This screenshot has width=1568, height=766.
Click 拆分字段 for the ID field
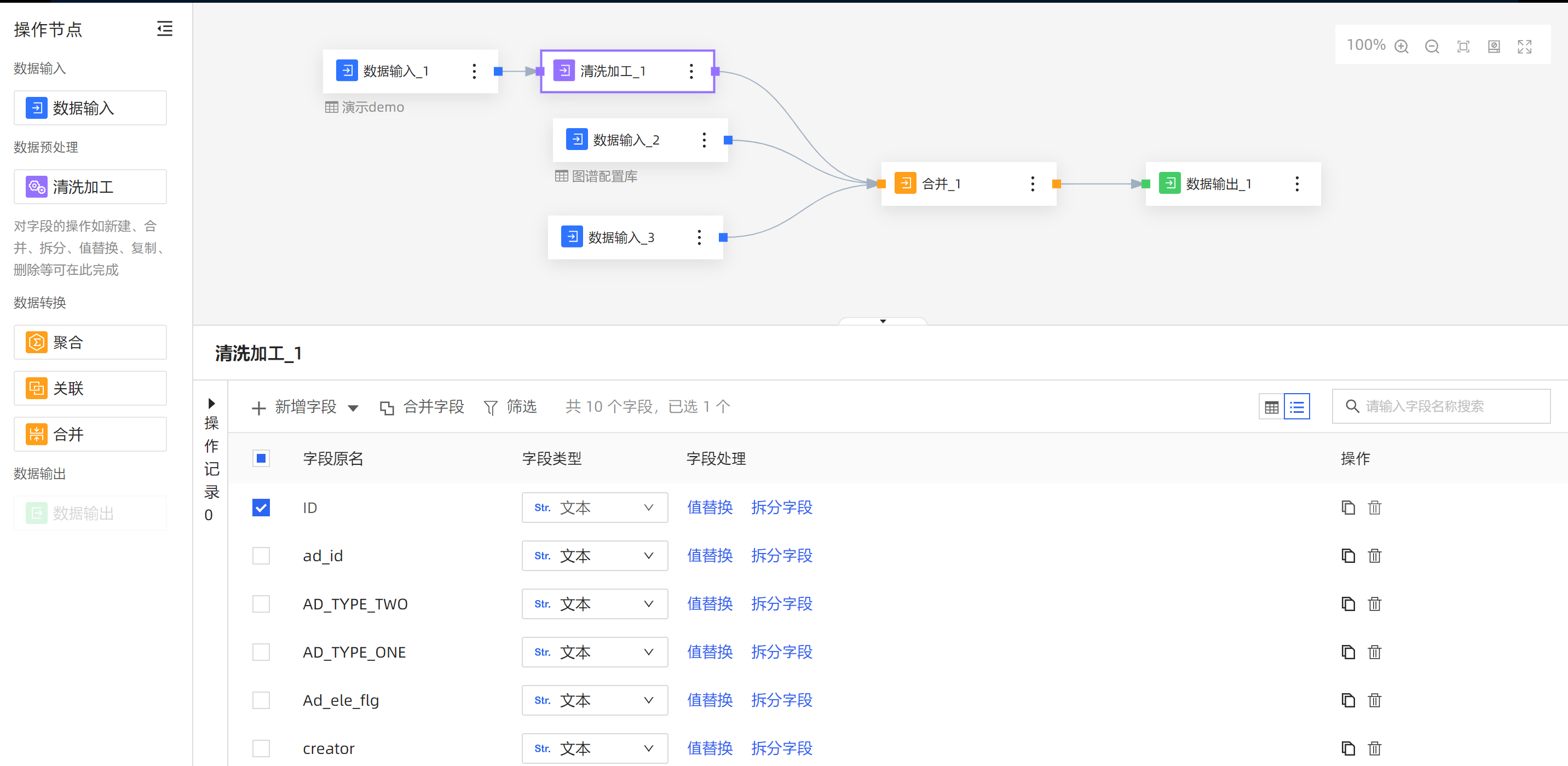(x=782, y=507)
